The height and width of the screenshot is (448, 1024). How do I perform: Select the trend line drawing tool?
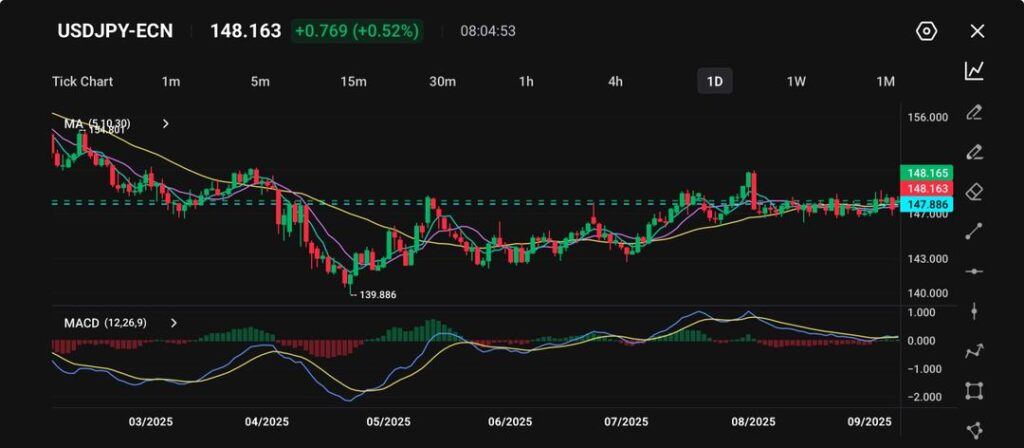coord(974,231)
